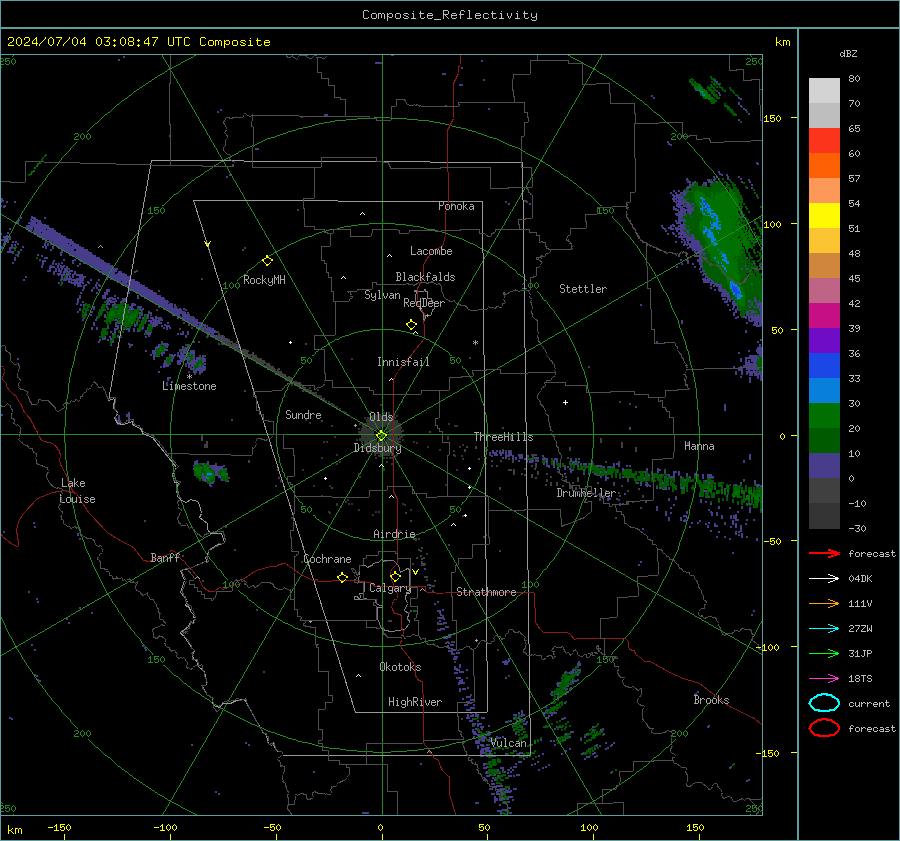Click the Airdrie city label
This screenshot has width=900, height=841.
(394, 534)
